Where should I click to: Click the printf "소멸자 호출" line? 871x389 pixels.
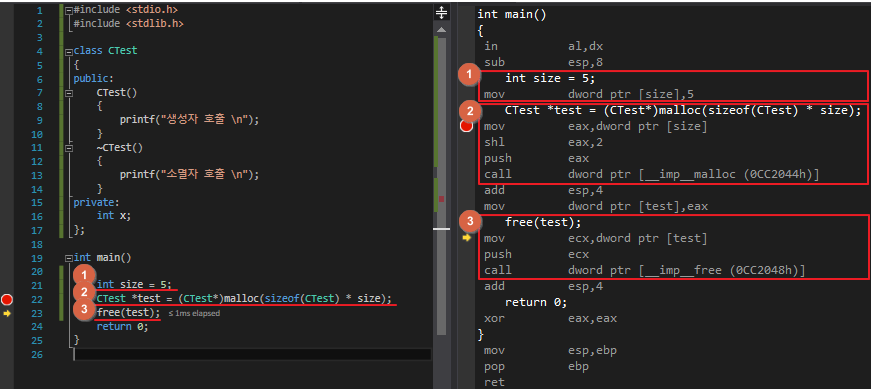(189, 174)
